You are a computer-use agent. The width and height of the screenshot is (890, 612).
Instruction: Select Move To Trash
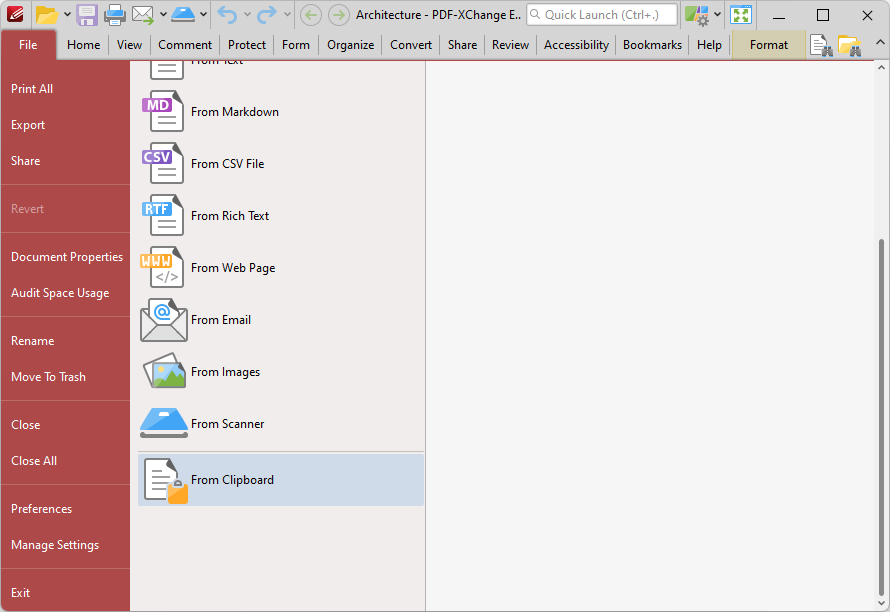pos(65,377)
